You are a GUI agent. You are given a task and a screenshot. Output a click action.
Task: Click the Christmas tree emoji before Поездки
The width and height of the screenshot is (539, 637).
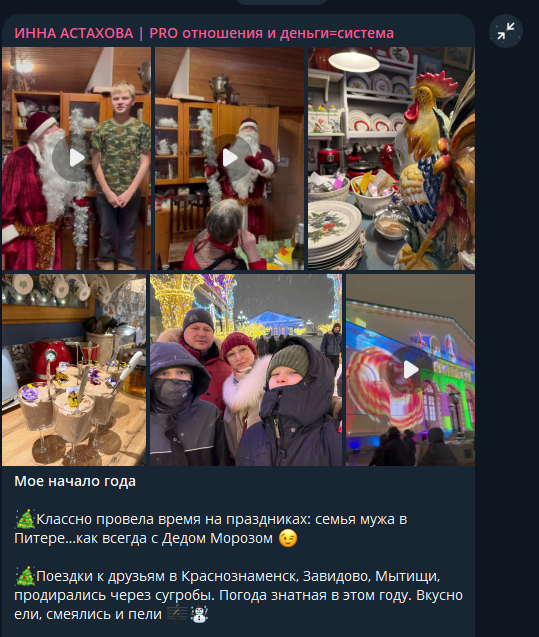coord(25,576)
